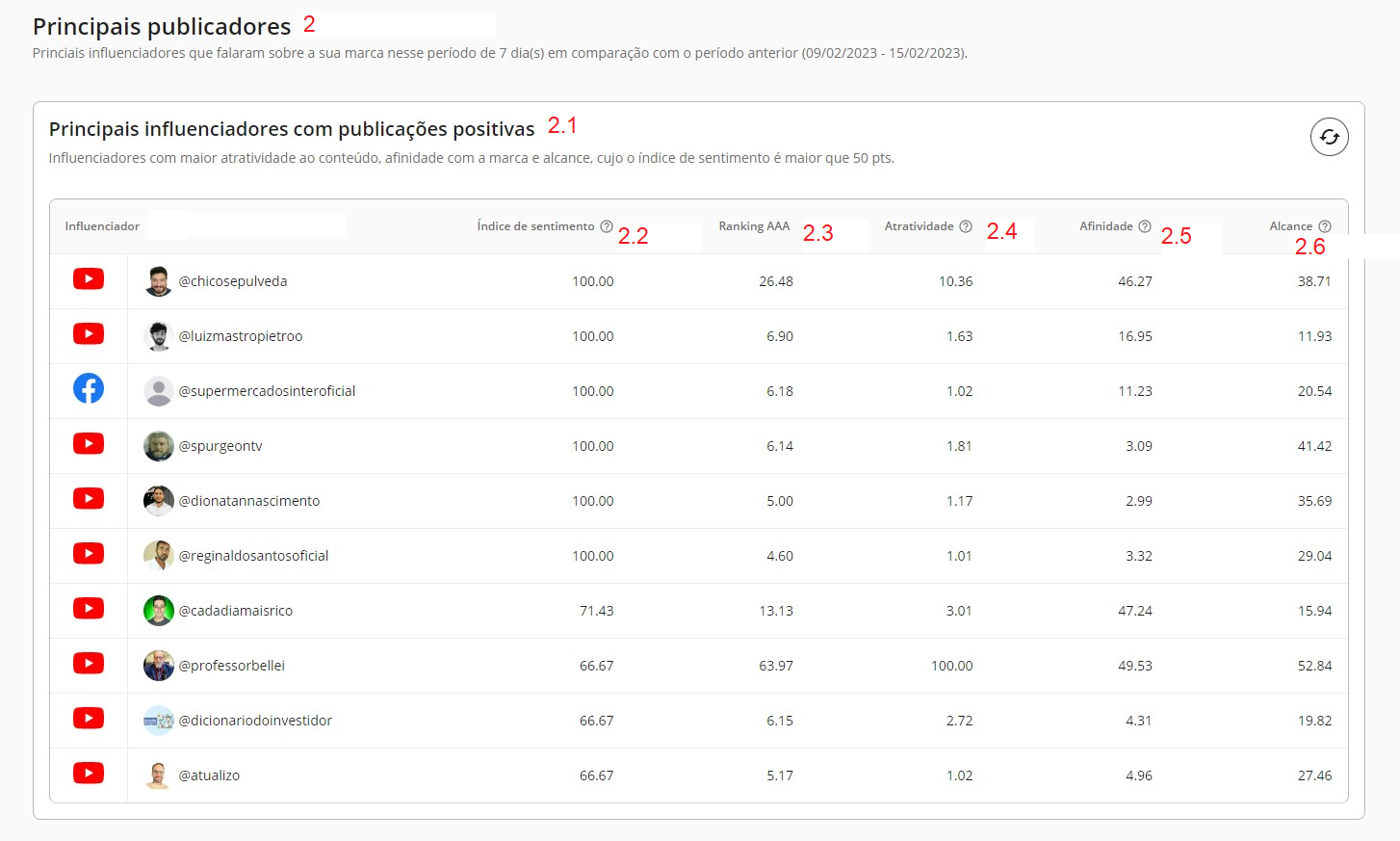
Task: Click the YouTube icon for @chicosepulveda
Action: click(x=89, y=279)
